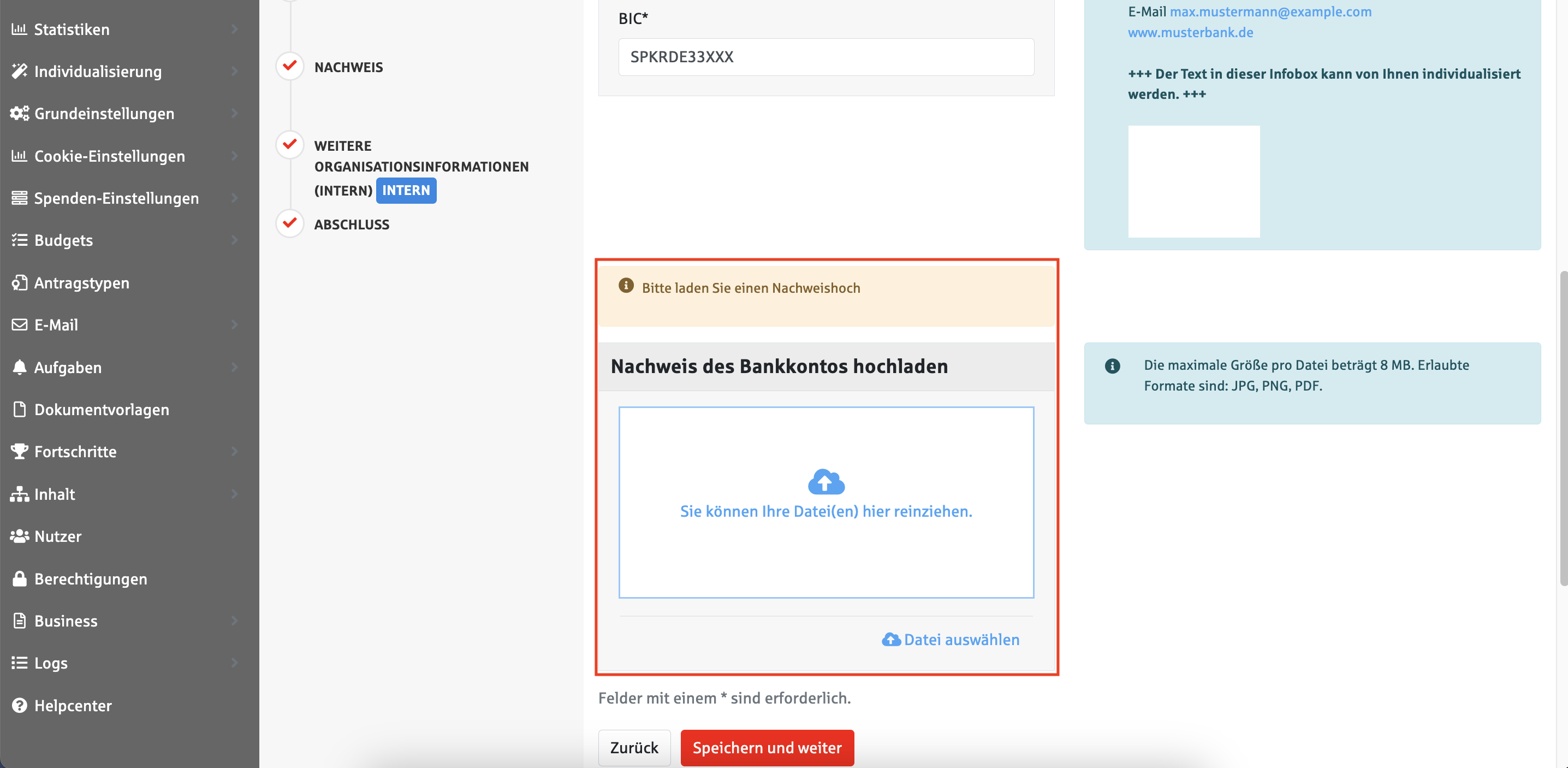Screen dimensions: 1568x768
Task: Click the Grundeinstellungen gears icon
Action: 20,113
